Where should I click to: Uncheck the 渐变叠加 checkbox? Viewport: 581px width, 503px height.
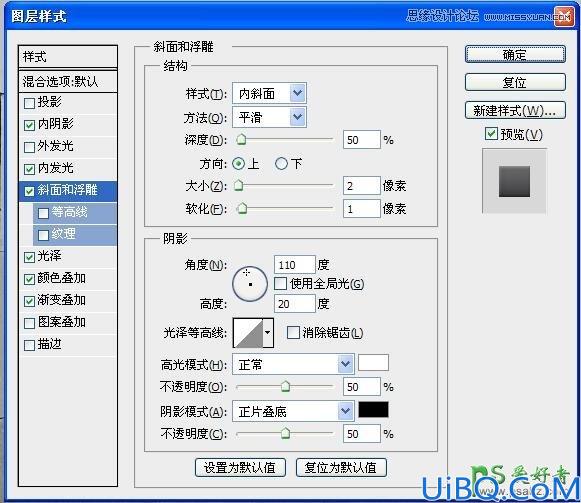coord(29,301)
